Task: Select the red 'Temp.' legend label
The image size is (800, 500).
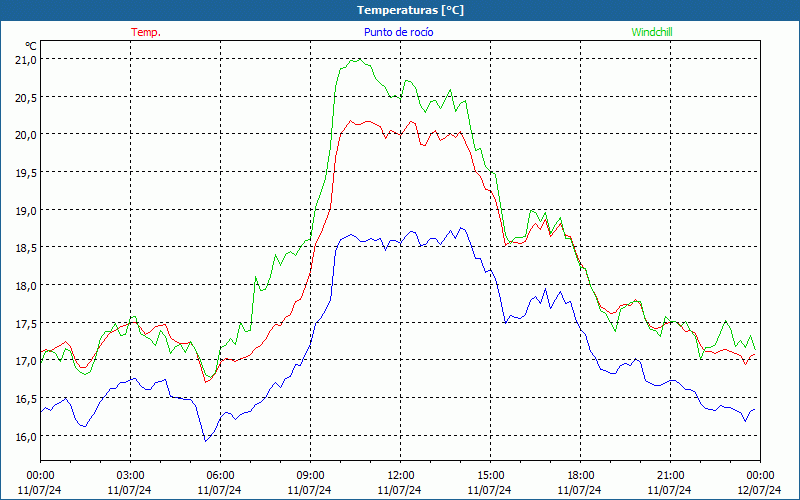Action: pyautogui.click(x=146, y=32)
